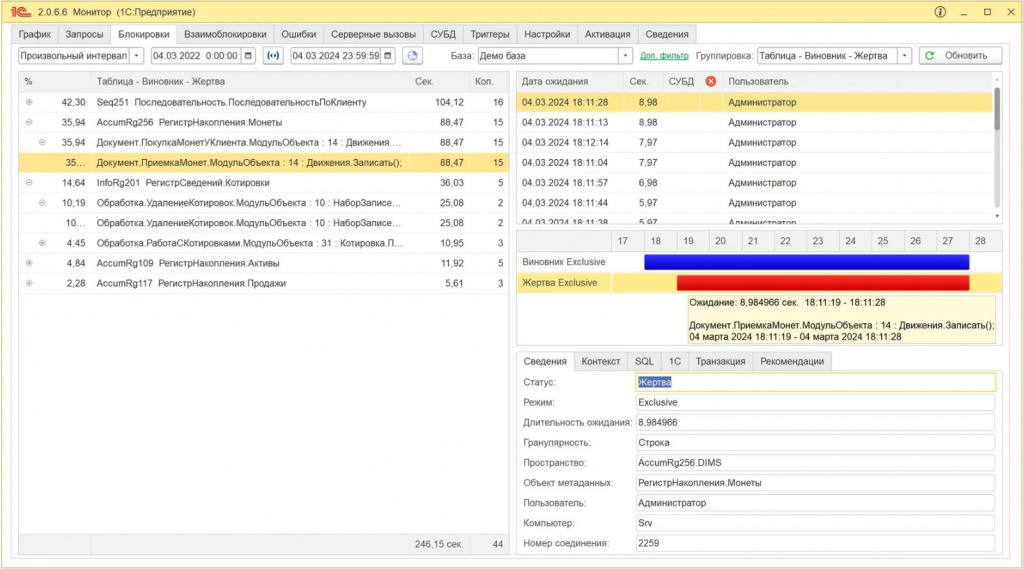Click the 1C logo icon
This screenshot has width=1023, height=569.
(20, 12)
